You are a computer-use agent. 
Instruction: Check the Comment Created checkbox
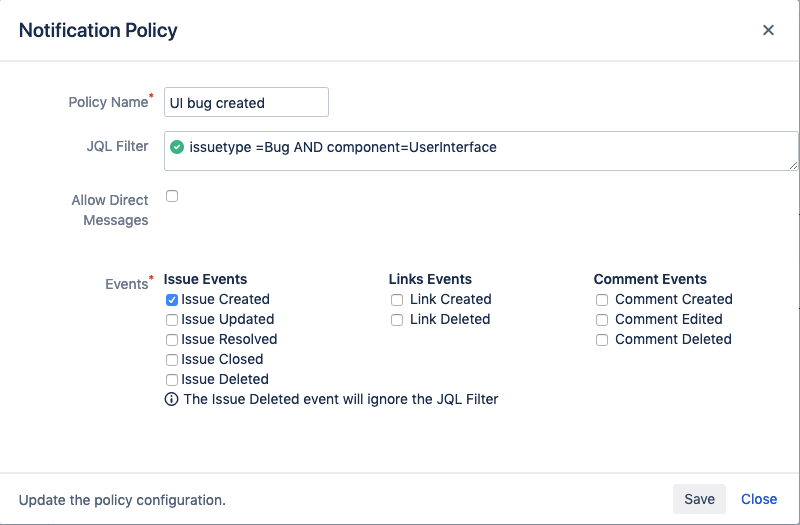[x=602, y=299]
